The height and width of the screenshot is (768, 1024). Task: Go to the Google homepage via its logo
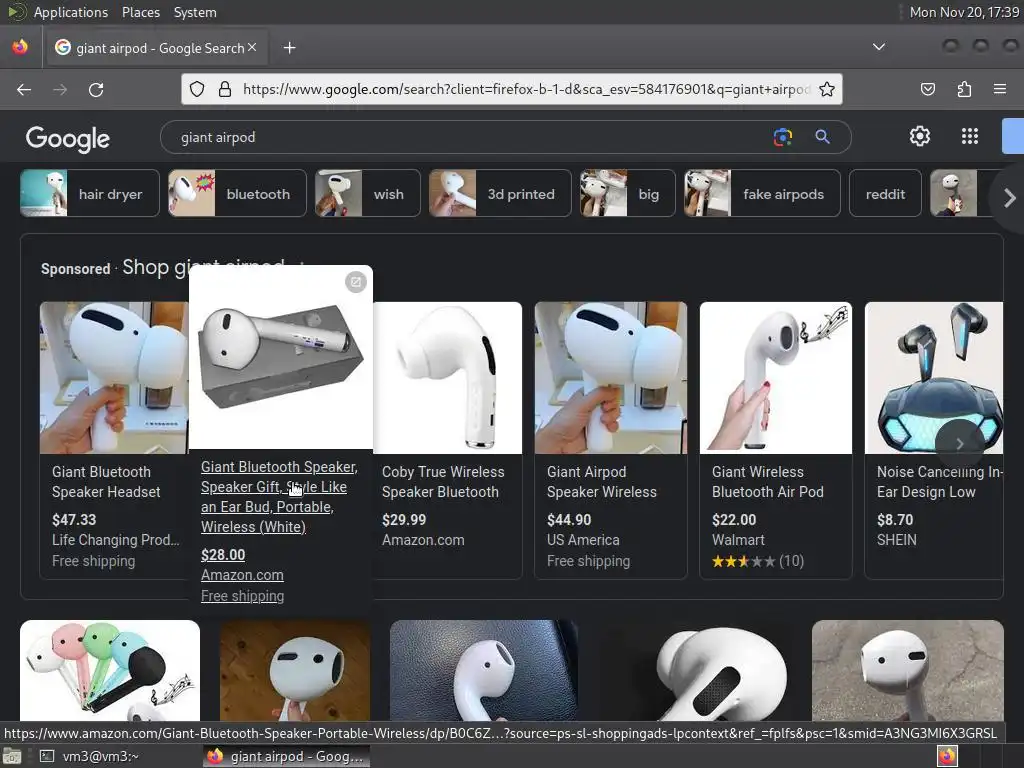pyautogui.click(x=67, y=138)
